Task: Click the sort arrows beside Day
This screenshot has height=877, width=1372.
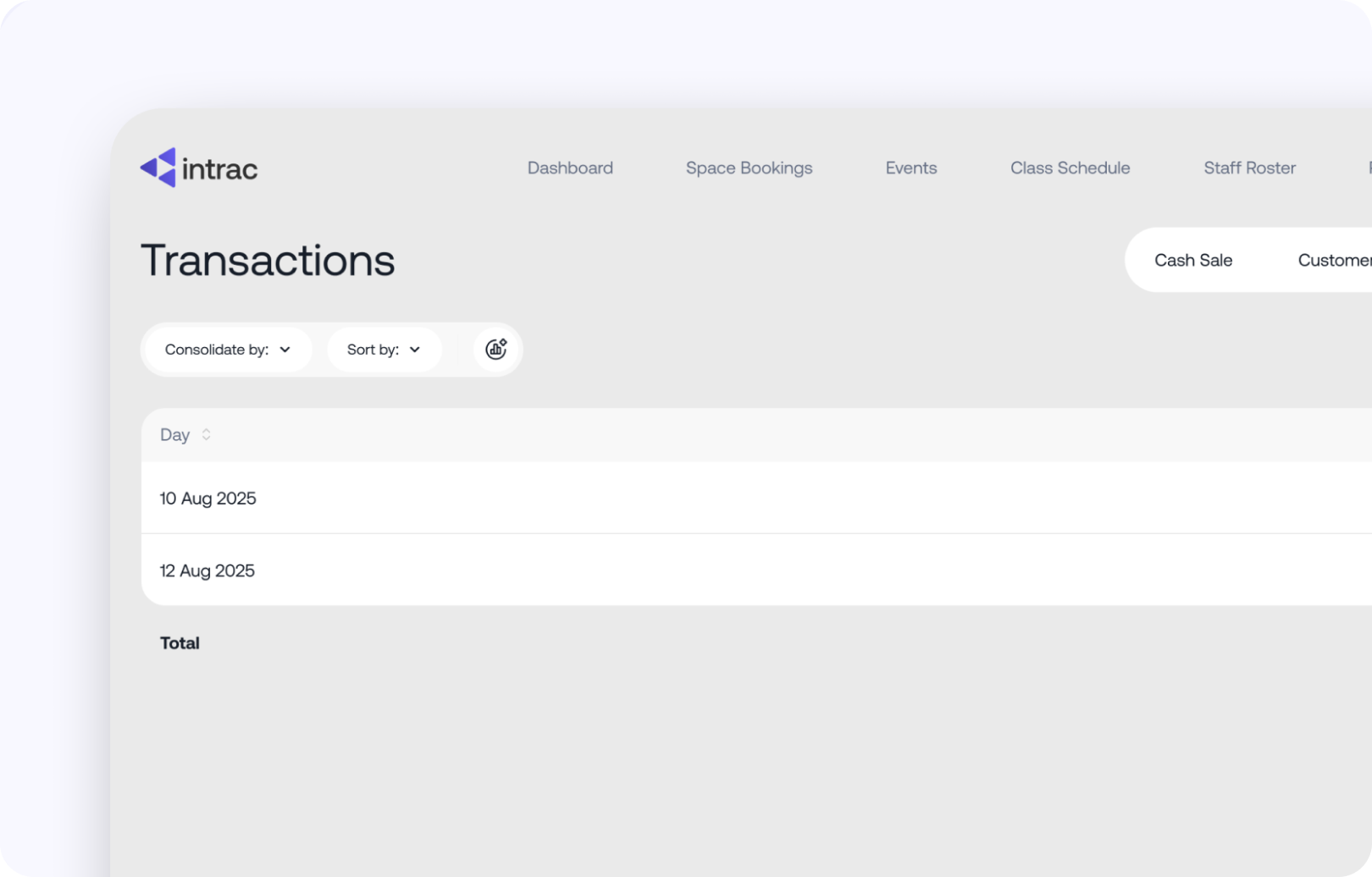Action: click(x=206, y=434)
